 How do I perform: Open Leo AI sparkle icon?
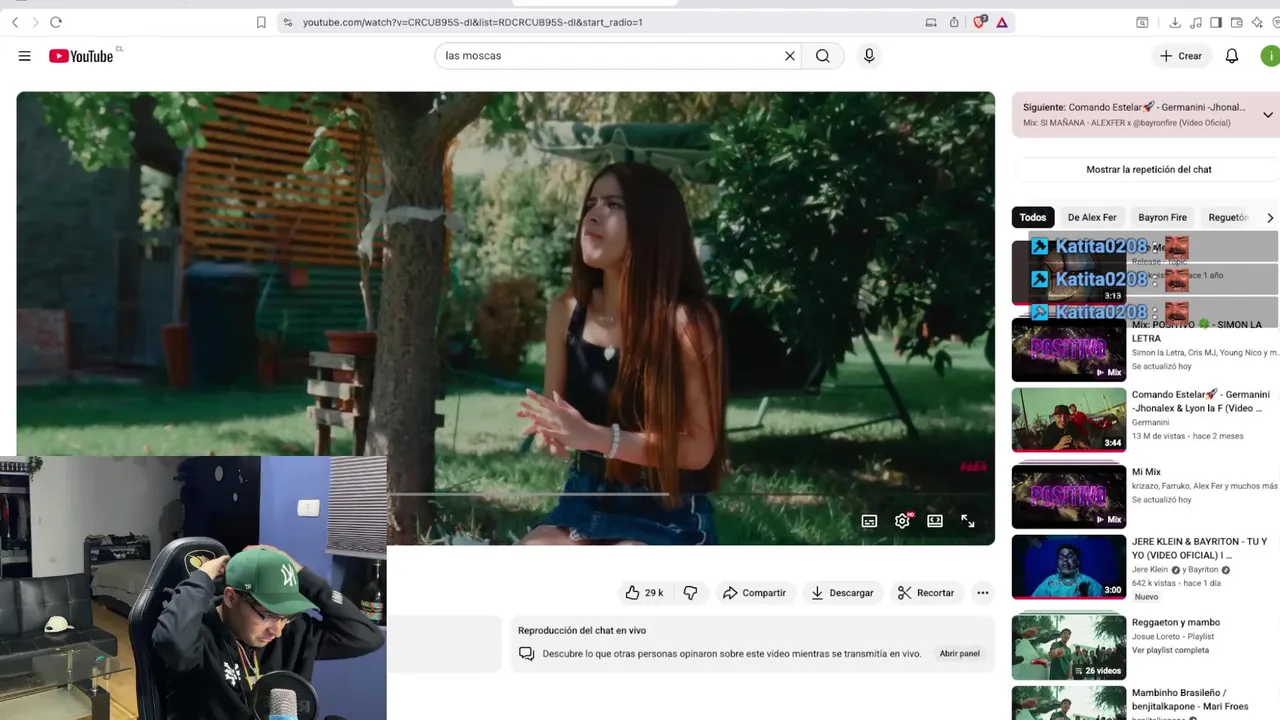point(1257,22)
